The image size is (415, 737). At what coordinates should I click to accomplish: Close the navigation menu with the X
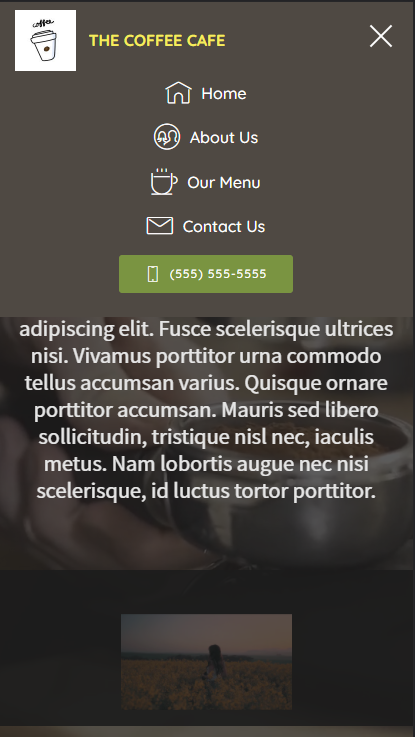(381, 36)
